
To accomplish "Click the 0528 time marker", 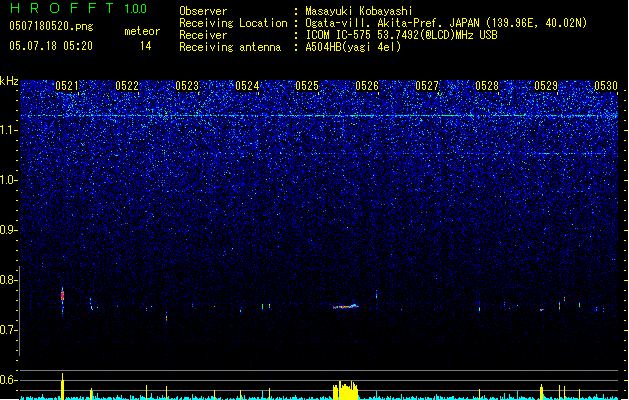I will [x=487, y=86].
